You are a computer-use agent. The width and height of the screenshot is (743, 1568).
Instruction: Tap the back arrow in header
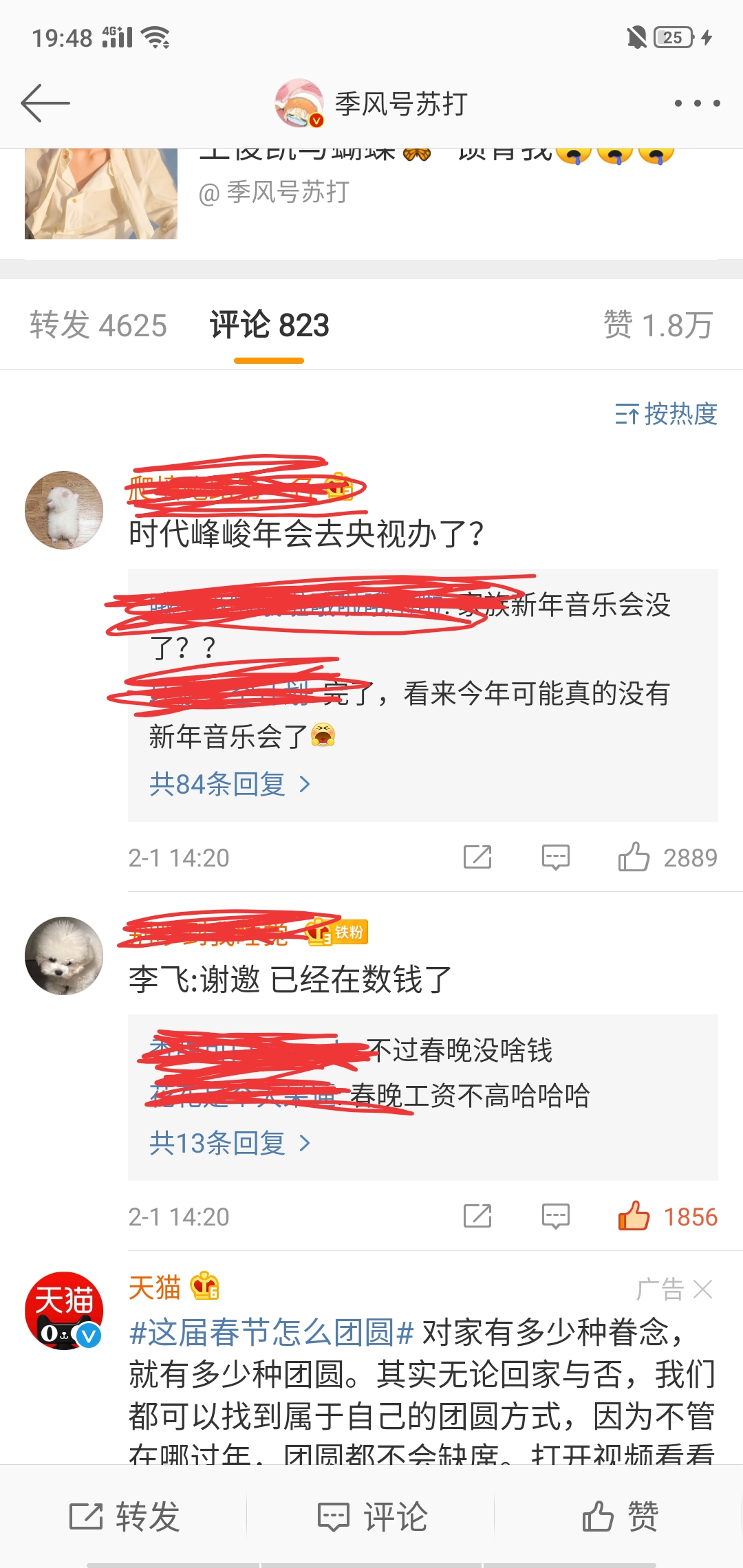[45, 103]
